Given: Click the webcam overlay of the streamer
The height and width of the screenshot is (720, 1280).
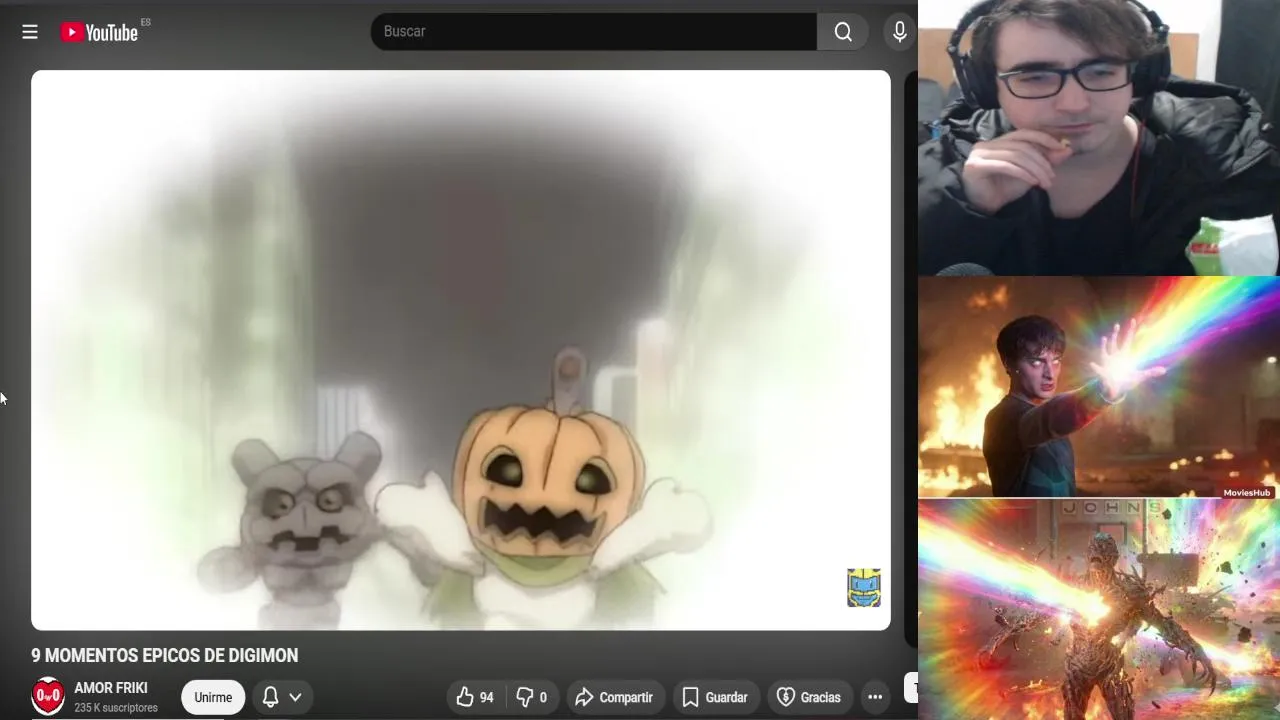Looking at the screenshot, I should [x=1098, y=138].
